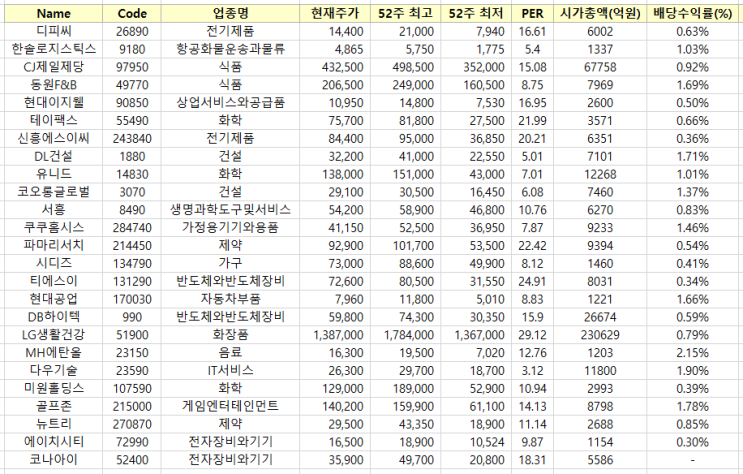Select the 게임엔터테인먼트 industry cell
The image size is (743, 474).
point(230,406)
